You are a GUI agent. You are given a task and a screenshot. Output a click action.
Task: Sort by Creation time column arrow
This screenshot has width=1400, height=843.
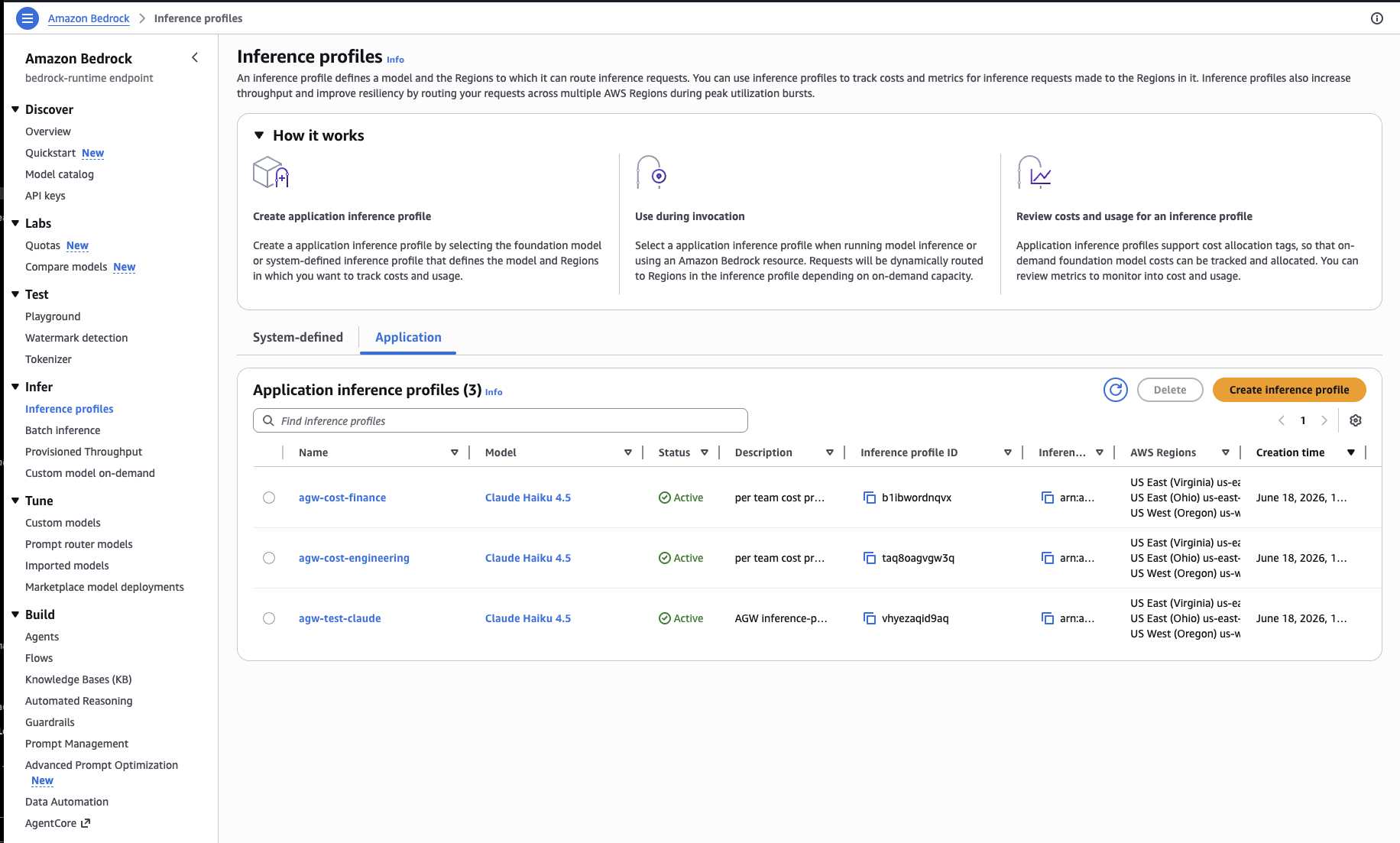1351,452
